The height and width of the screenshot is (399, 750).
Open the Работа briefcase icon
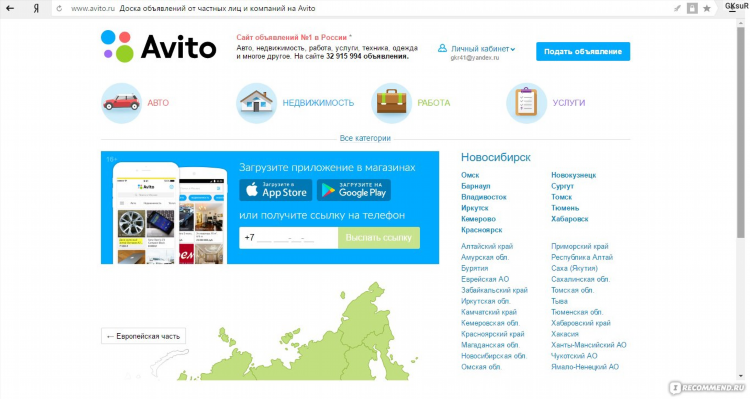pos(391,103)
